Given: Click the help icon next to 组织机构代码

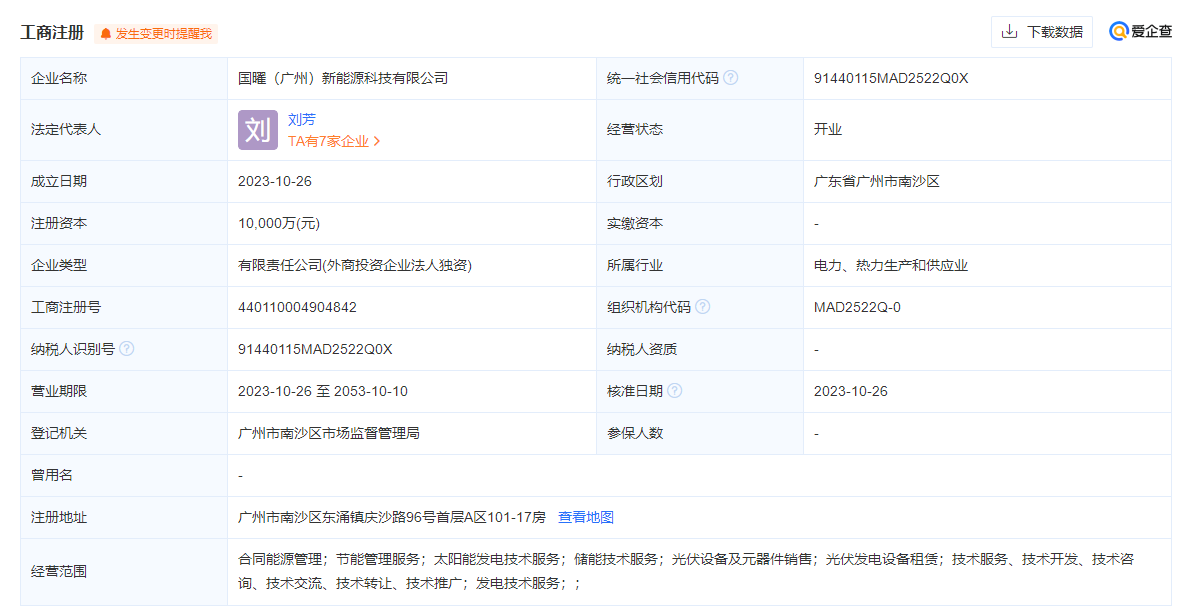Looking at the screenshot, I should pyautogui.click(x=703, y=307).
